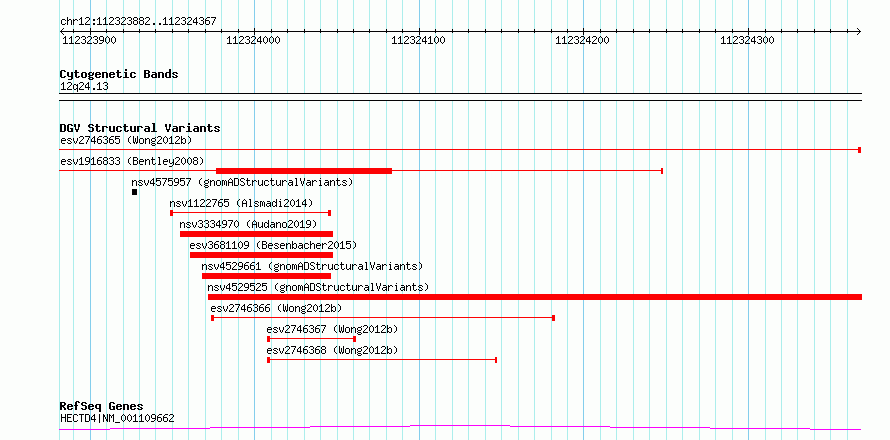Click the black 12q24.13 cytogenetic band bar
Image resolution: width=890 pixels, height=440 pixels.
[460, 97]
